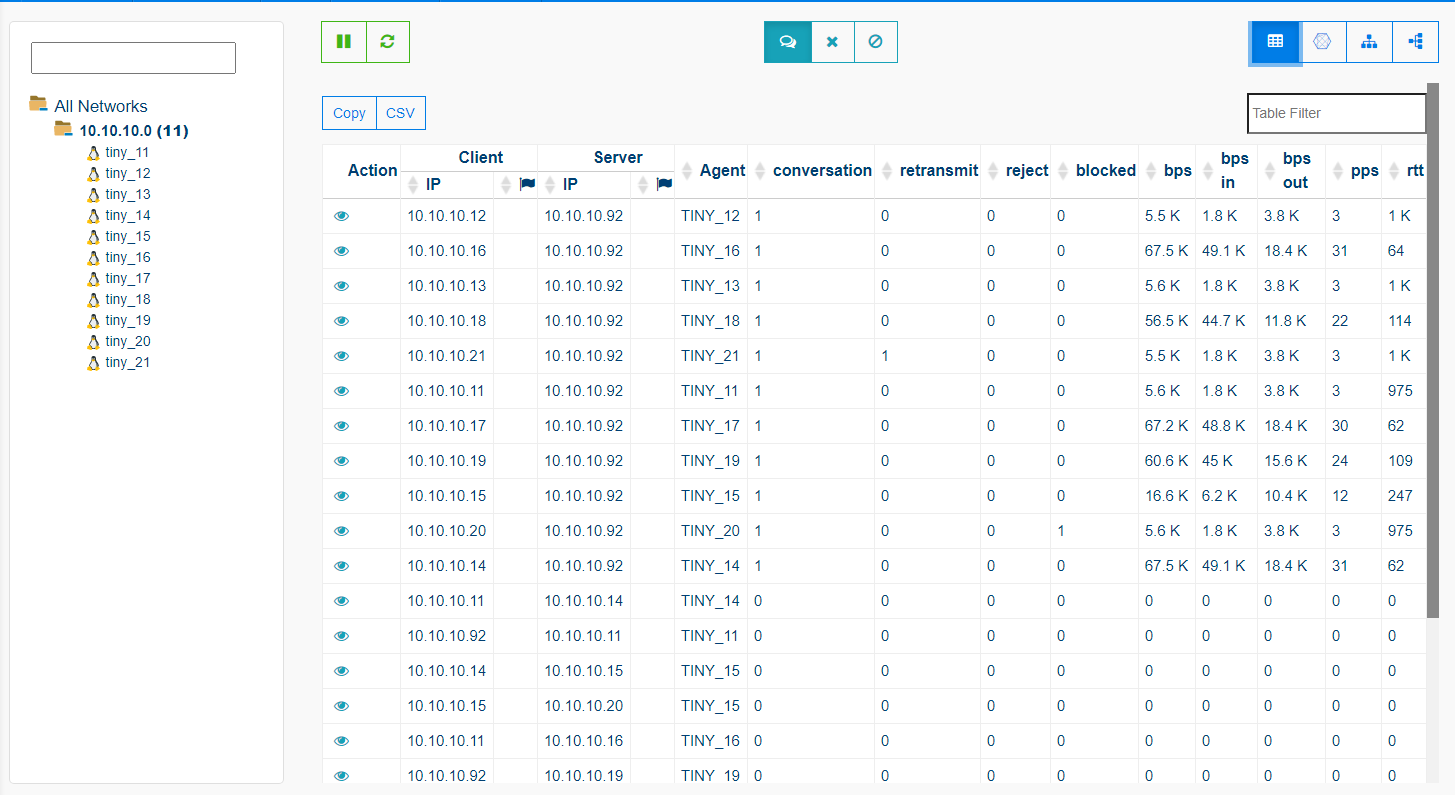Copy the table data
1455x795 pixels.
[x=348, y=112]
